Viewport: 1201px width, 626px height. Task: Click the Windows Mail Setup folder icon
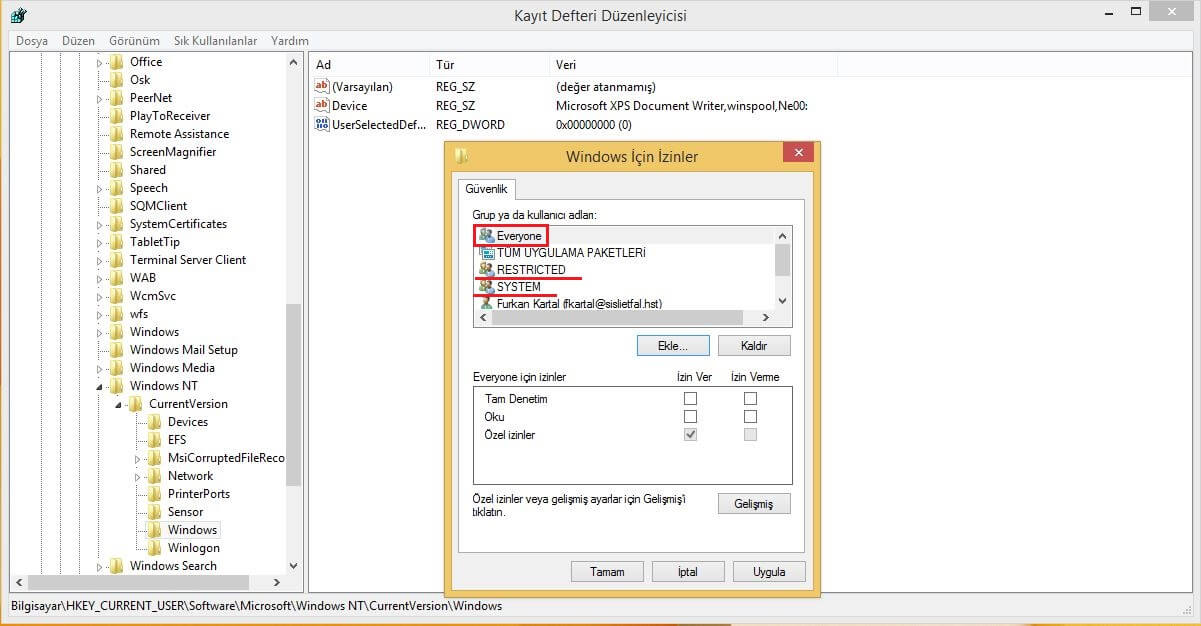click(x=117, y=350)
